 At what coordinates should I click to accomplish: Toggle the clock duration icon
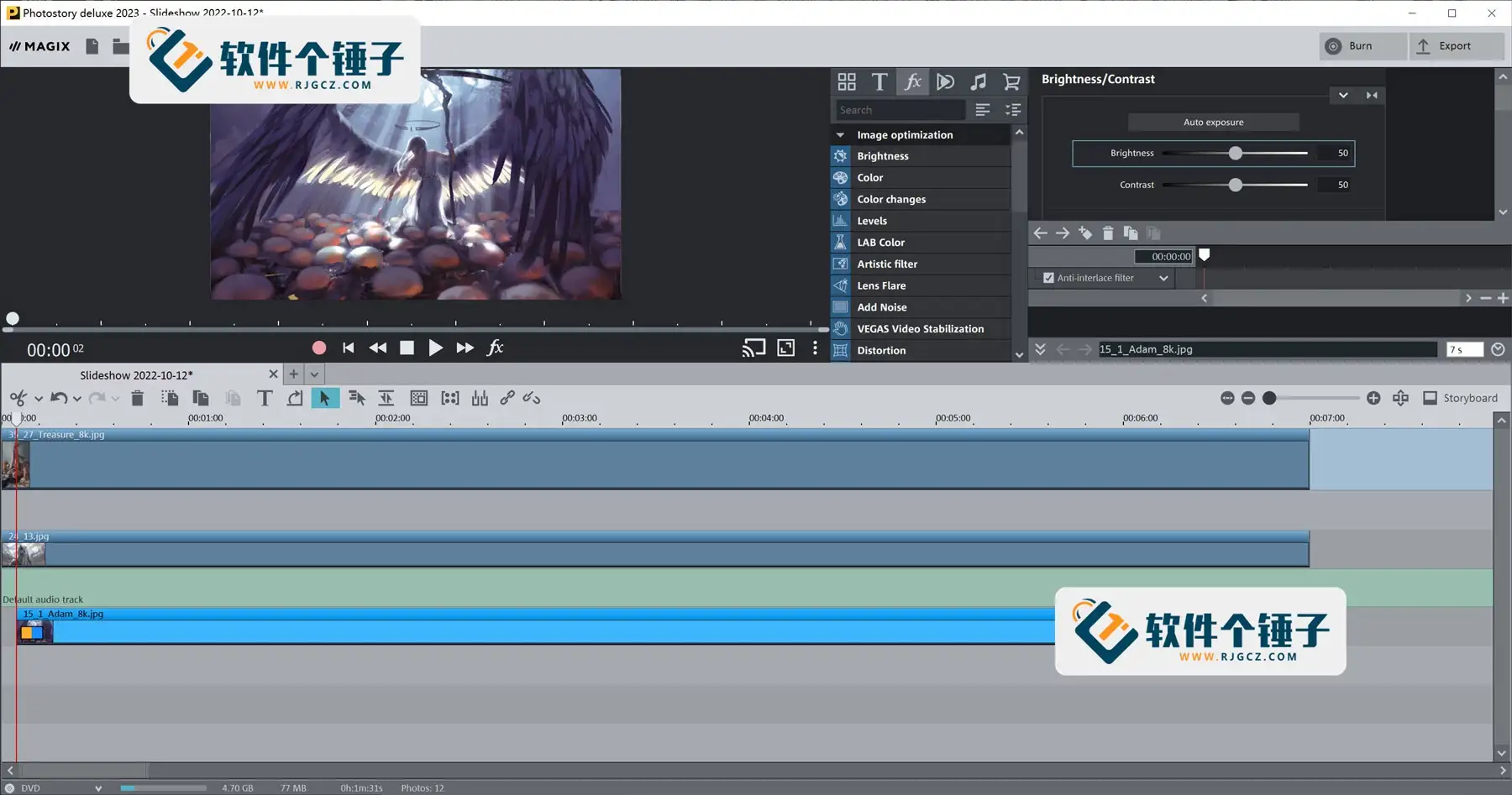click(x=1498, y=349)
